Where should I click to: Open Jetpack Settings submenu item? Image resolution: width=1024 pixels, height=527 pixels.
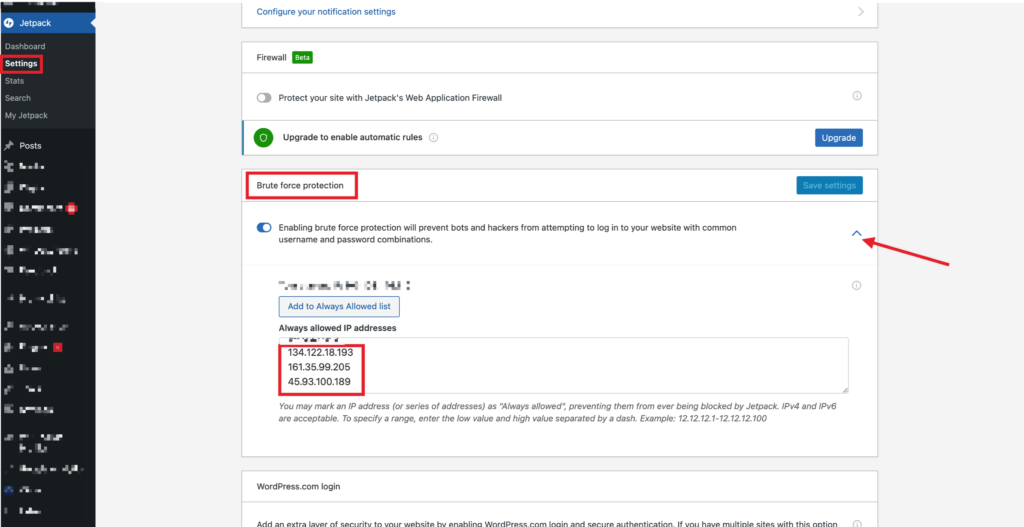pos(21,64)
